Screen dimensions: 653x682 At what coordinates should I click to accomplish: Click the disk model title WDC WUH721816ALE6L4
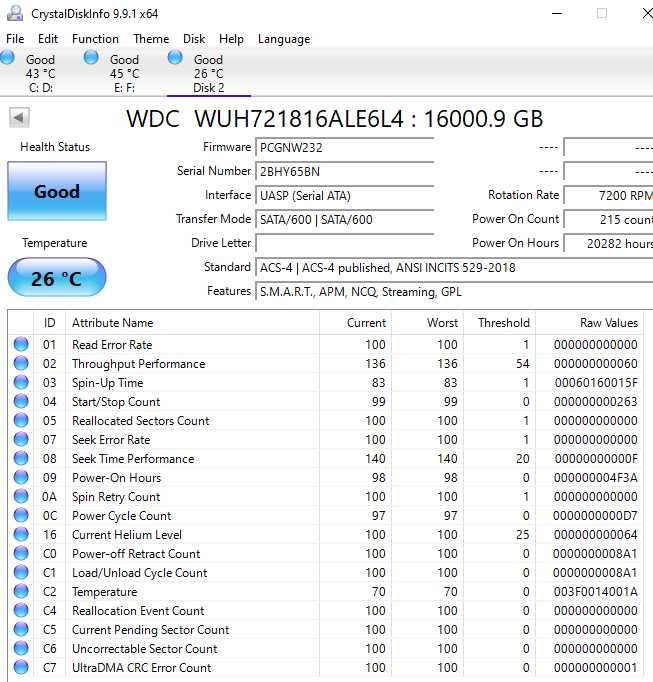point(265,119)
